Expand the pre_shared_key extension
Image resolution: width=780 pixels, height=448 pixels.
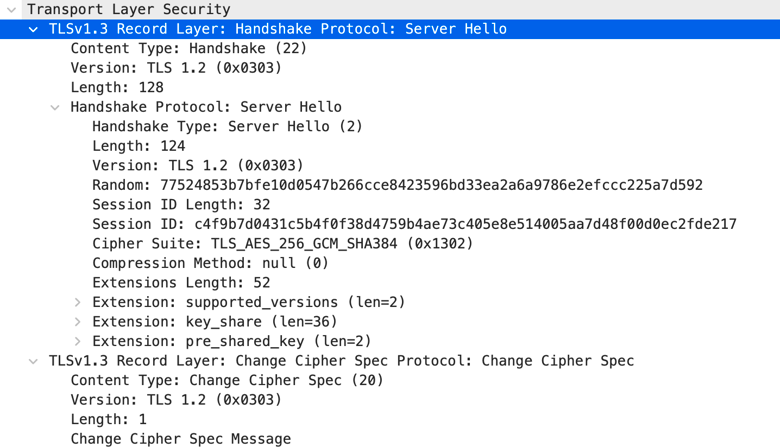coord(78,341)
